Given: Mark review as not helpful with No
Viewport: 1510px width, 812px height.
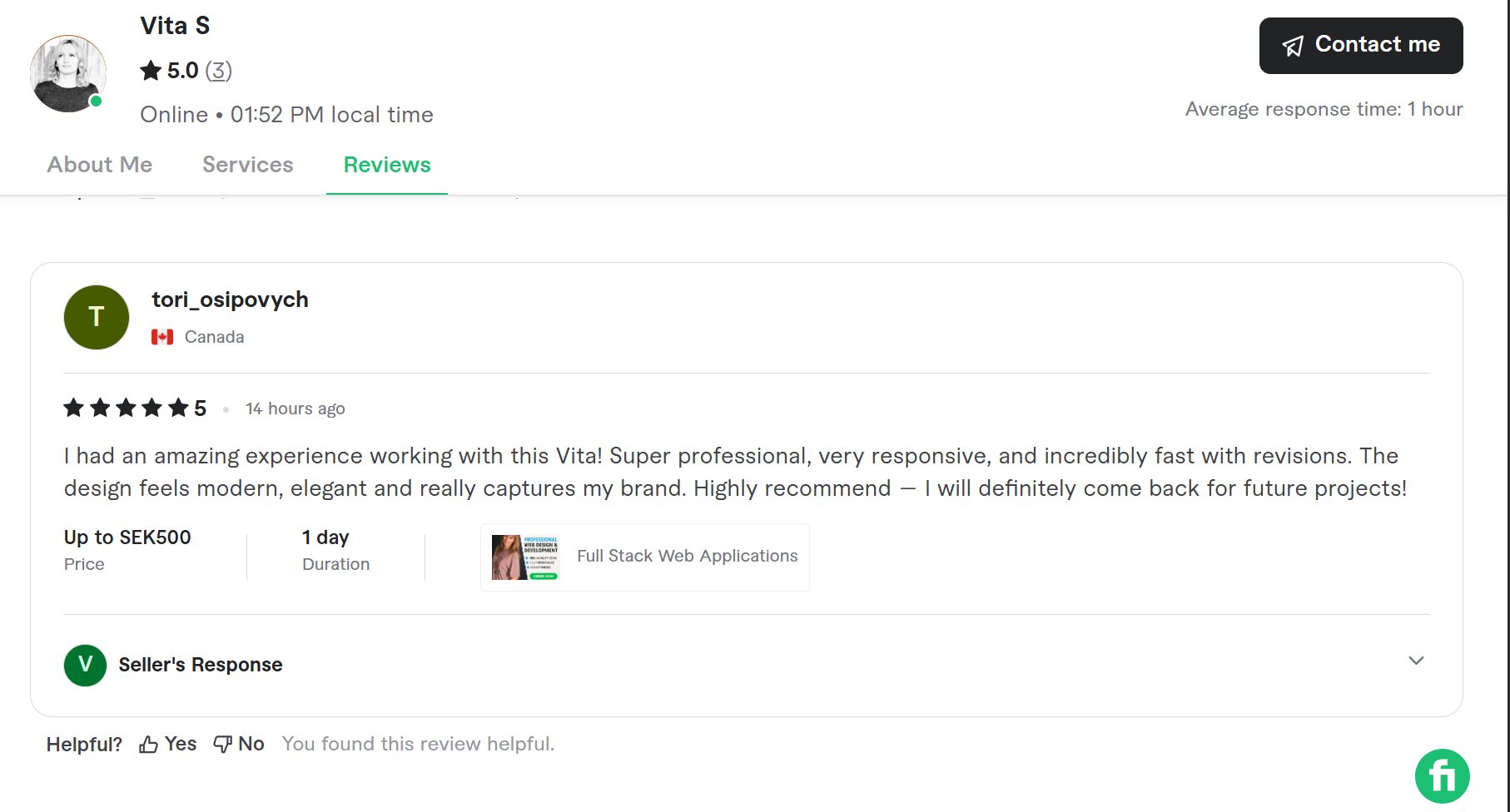Looking at the screenshot, I should point(251,744).
